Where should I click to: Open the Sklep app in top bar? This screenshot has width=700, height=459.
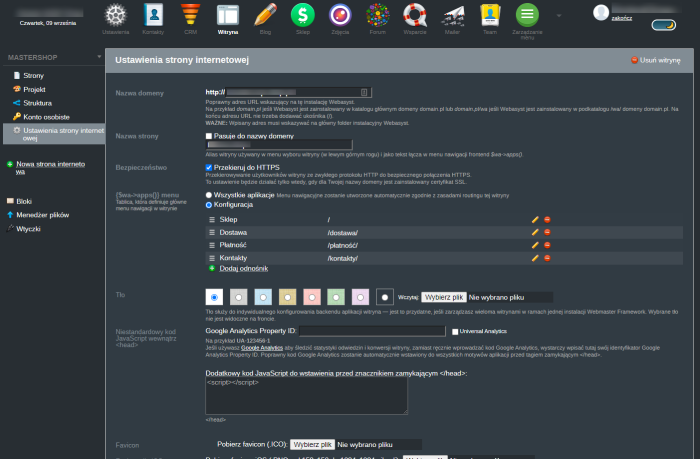tap(301, 15)
